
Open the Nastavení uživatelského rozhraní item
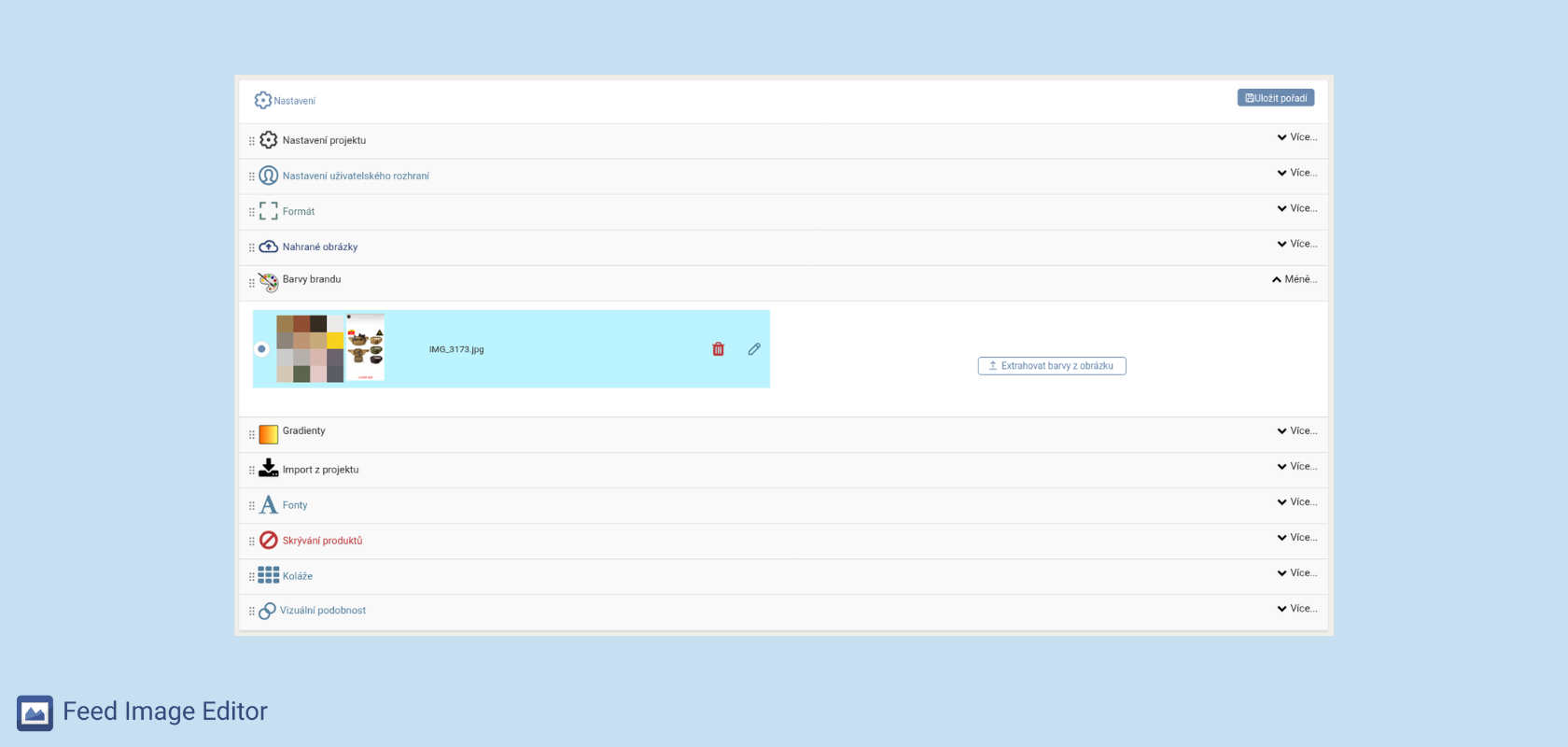point(356,176)
